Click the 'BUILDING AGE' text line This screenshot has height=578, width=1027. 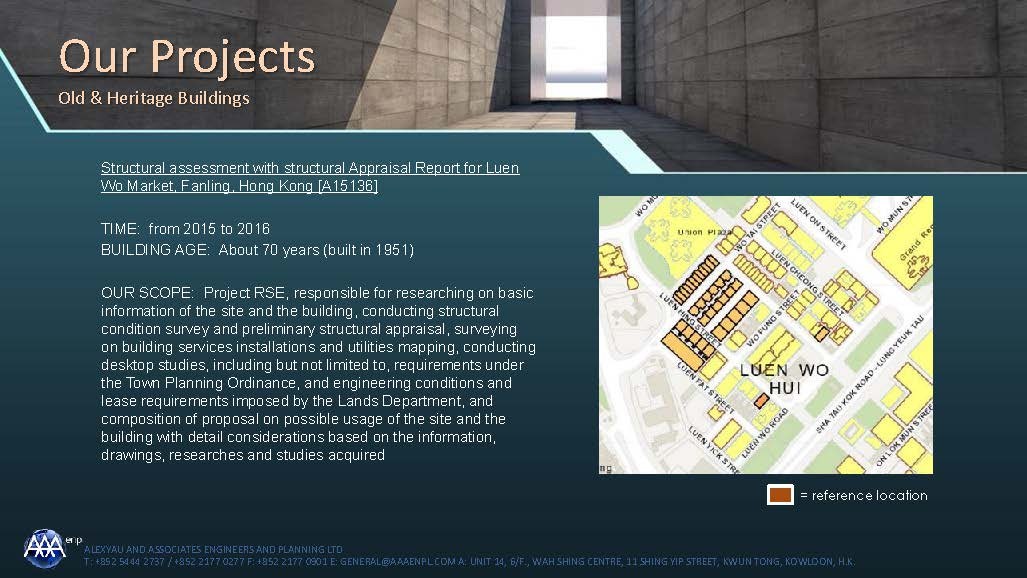[x=257, y=249]
